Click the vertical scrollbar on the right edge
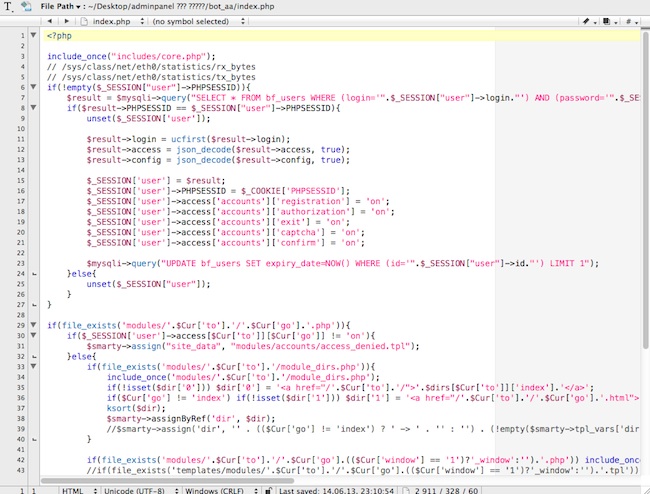650x494 pixels. (x=644, y=250)
